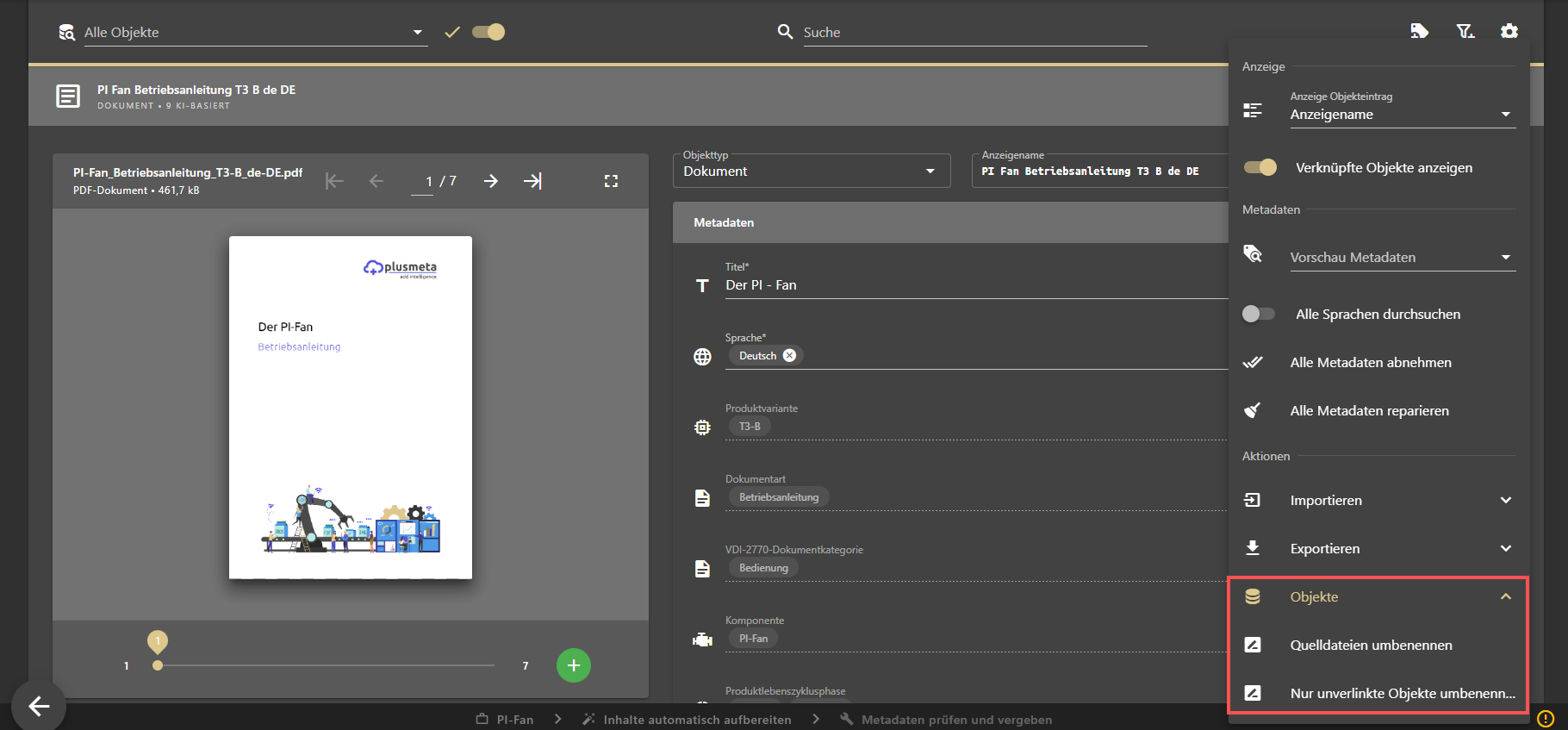Select Nur unverlinkte Objekte umbenennen

click(1378, 693)
